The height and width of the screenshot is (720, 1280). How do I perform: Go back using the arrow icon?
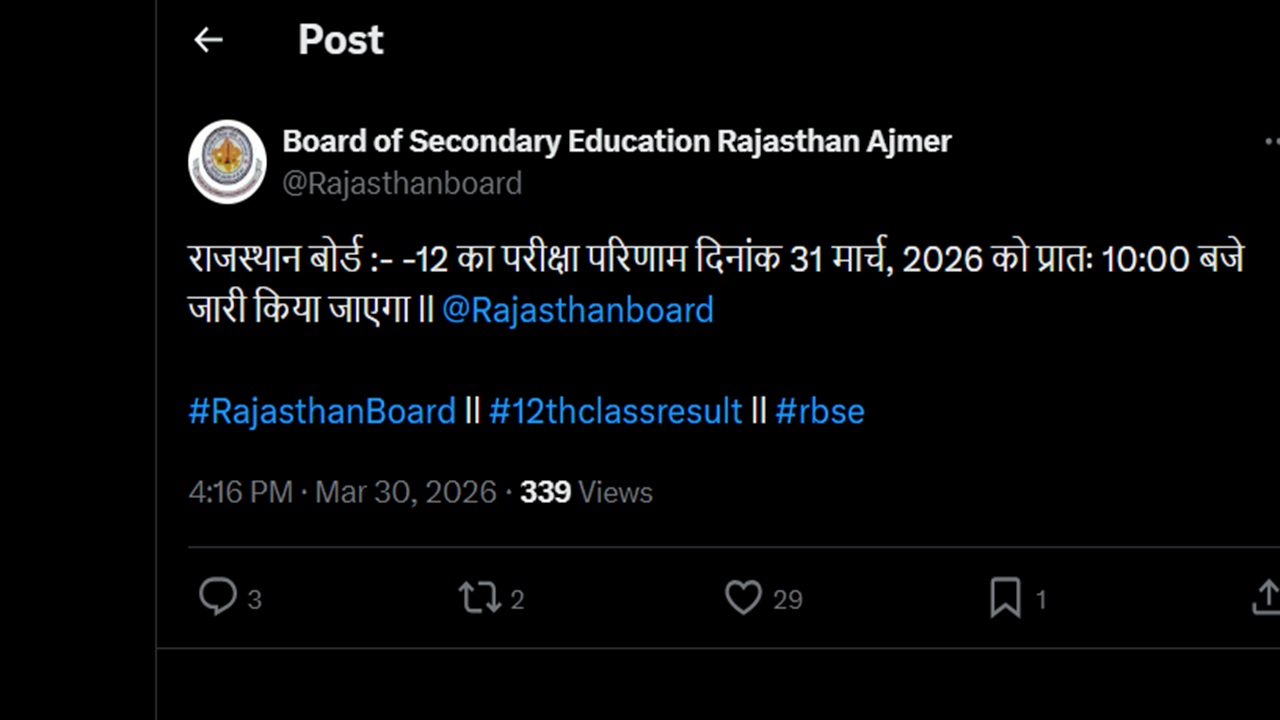207,40
